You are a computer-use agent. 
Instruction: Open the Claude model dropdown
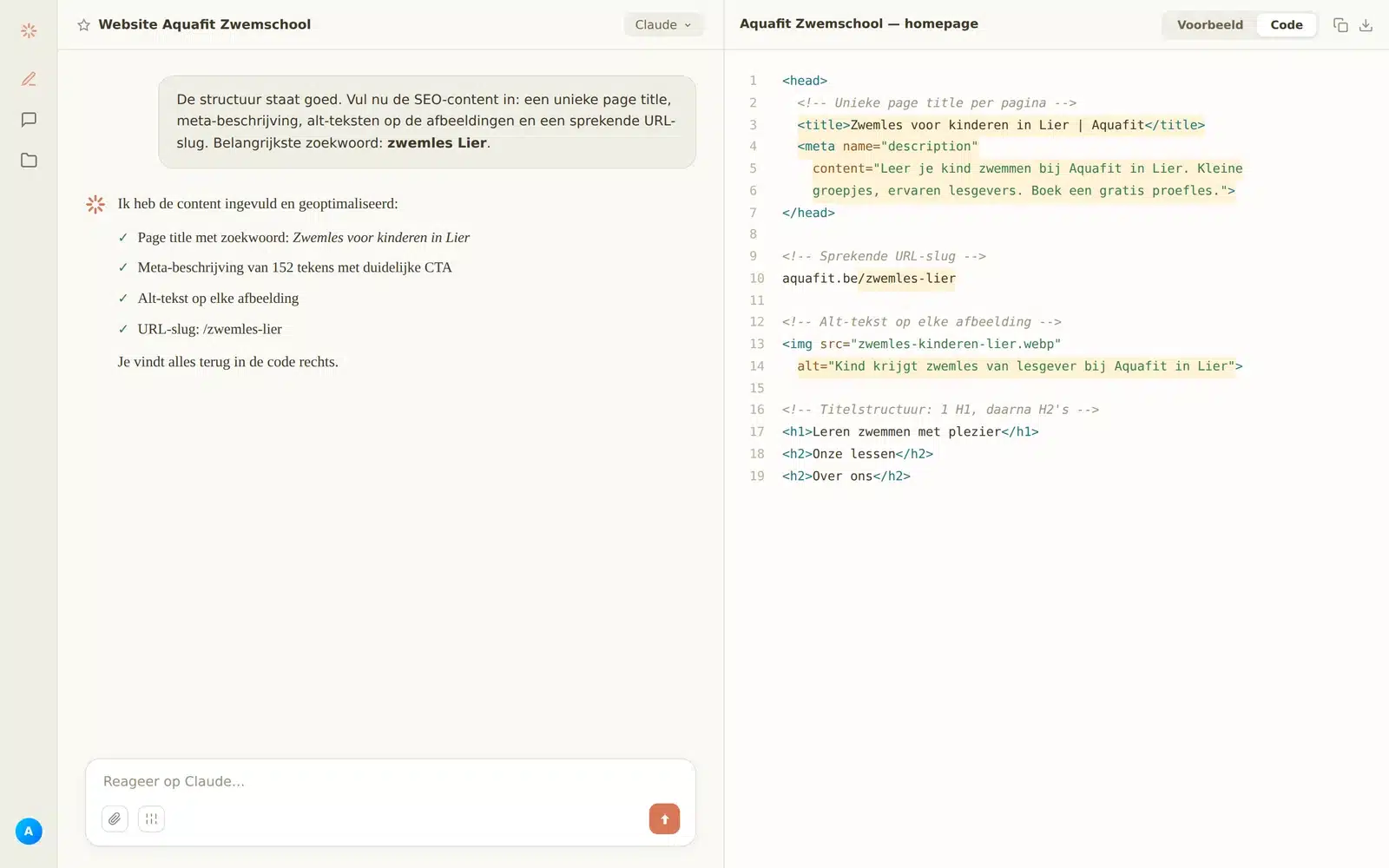[x=663, y=25]
